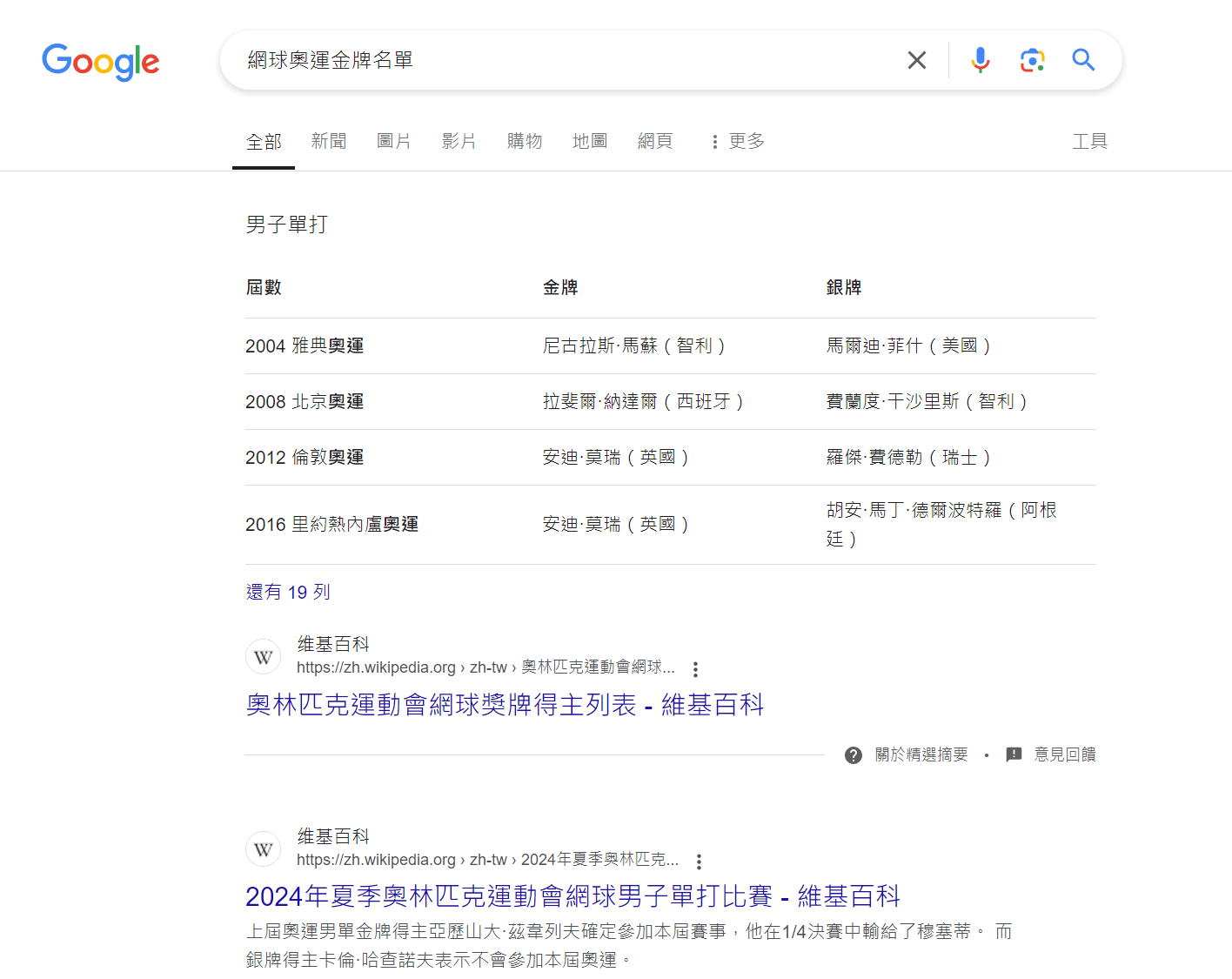Viewport: 1232px width, 979px height.
Task: Click the Google logo
Action: coord(101,61)
